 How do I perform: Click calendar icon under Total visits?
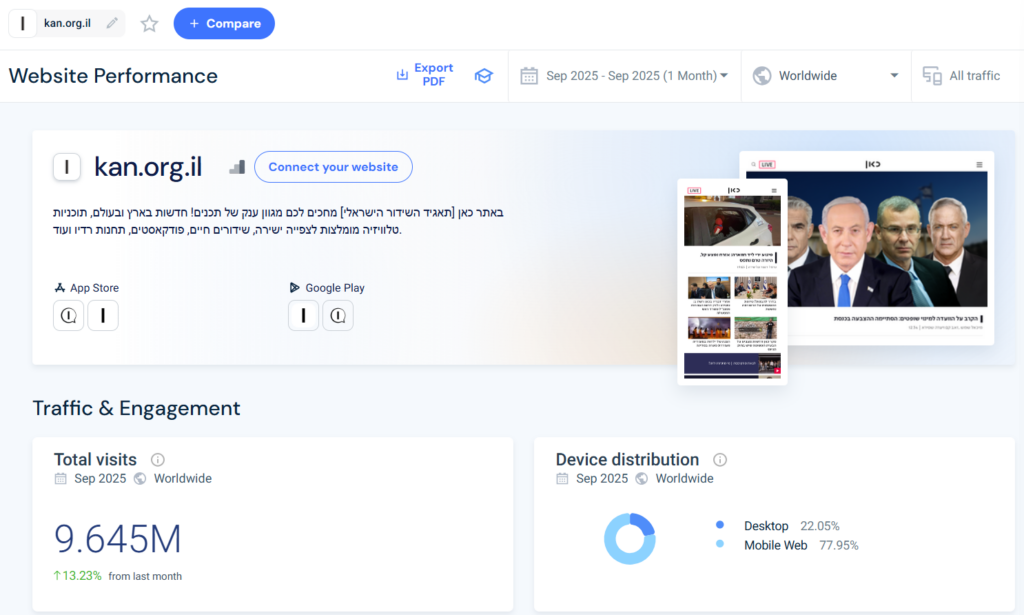[x=61, y=479]
